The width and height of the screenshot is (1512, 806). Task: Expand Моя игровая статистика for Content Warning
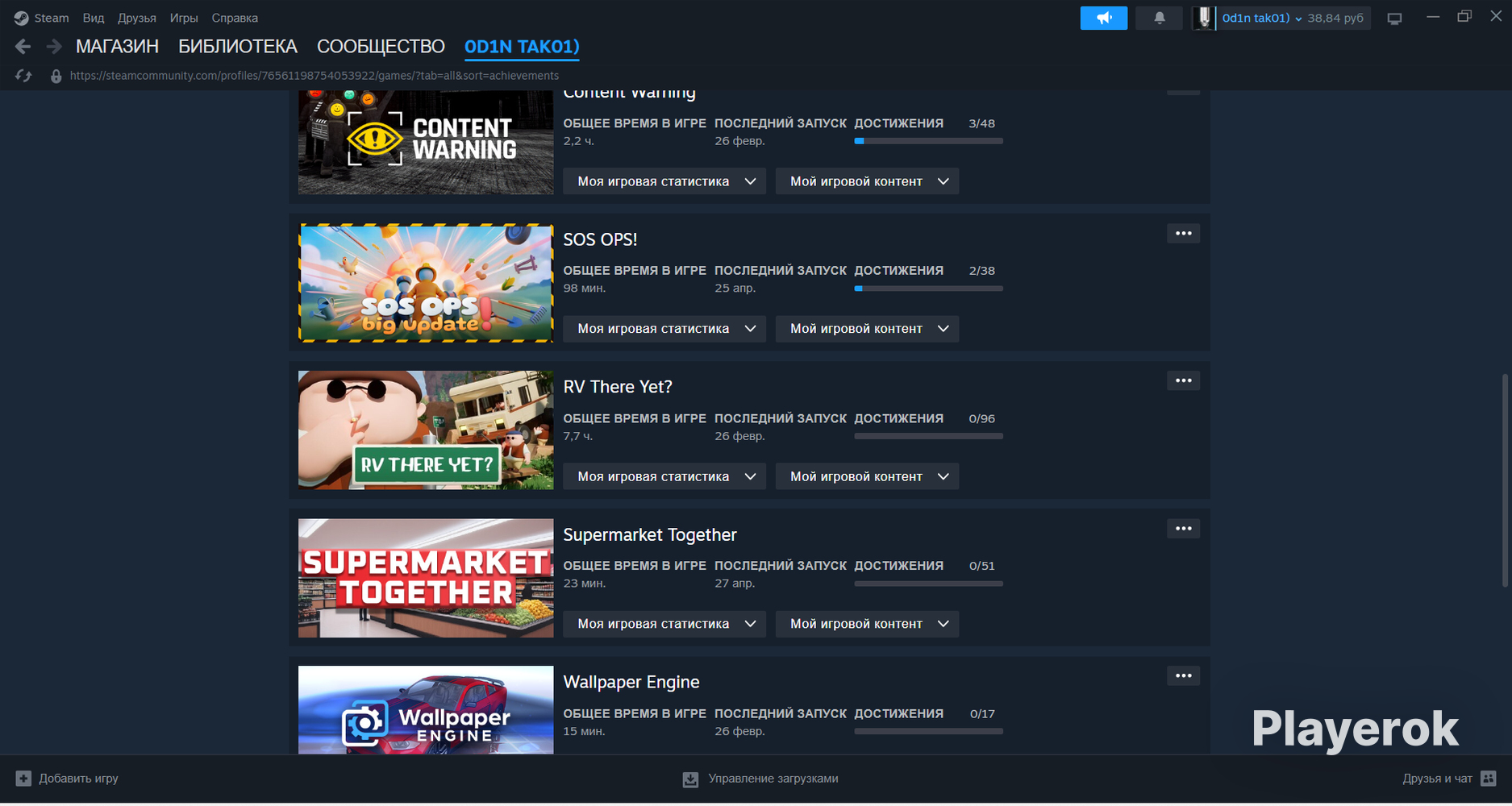(664, 181)
